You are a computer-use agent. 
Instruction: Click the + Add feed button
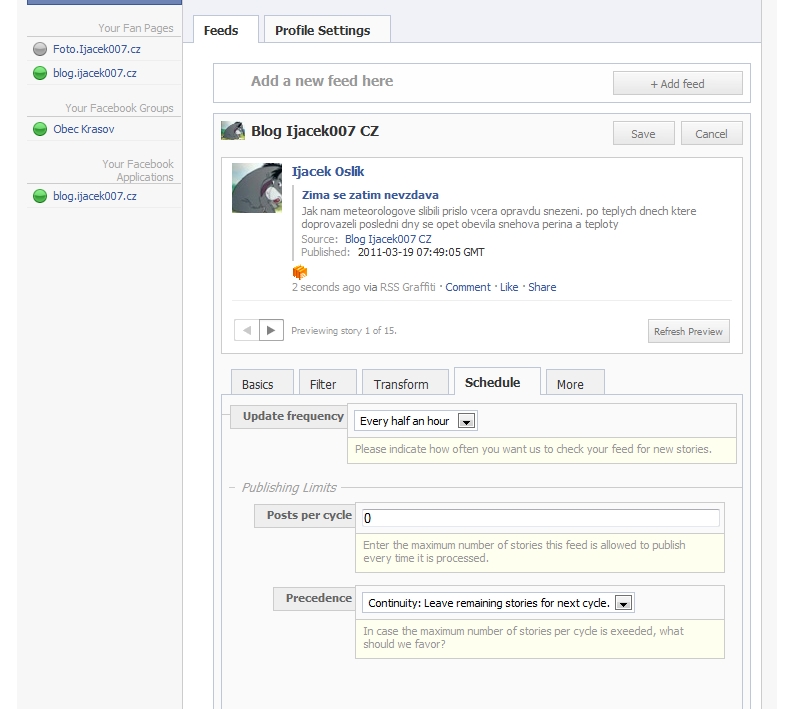pos(677,84)
